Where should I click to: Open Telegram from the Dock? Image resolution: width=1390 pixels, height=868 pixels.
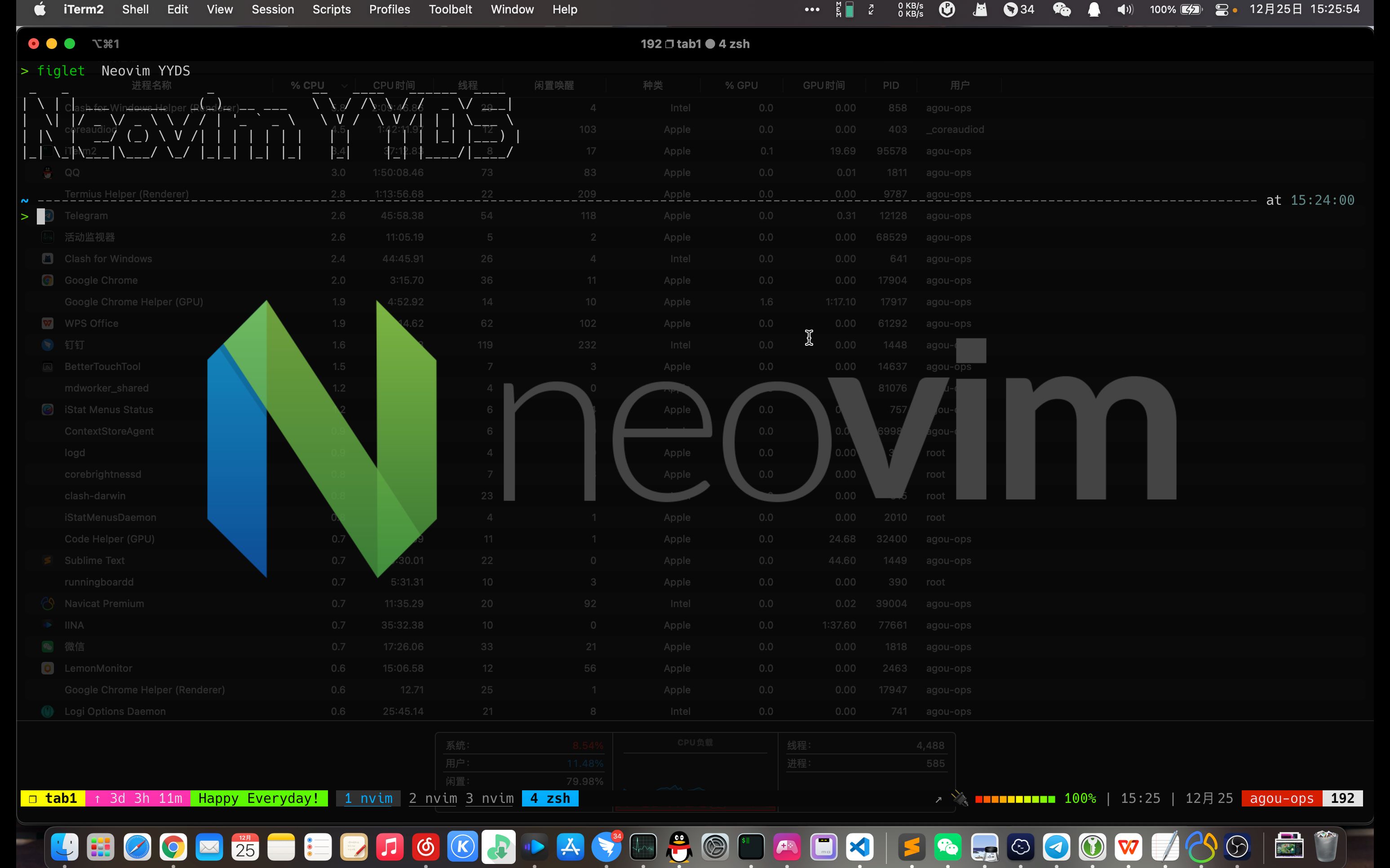tap(1056, 847)
